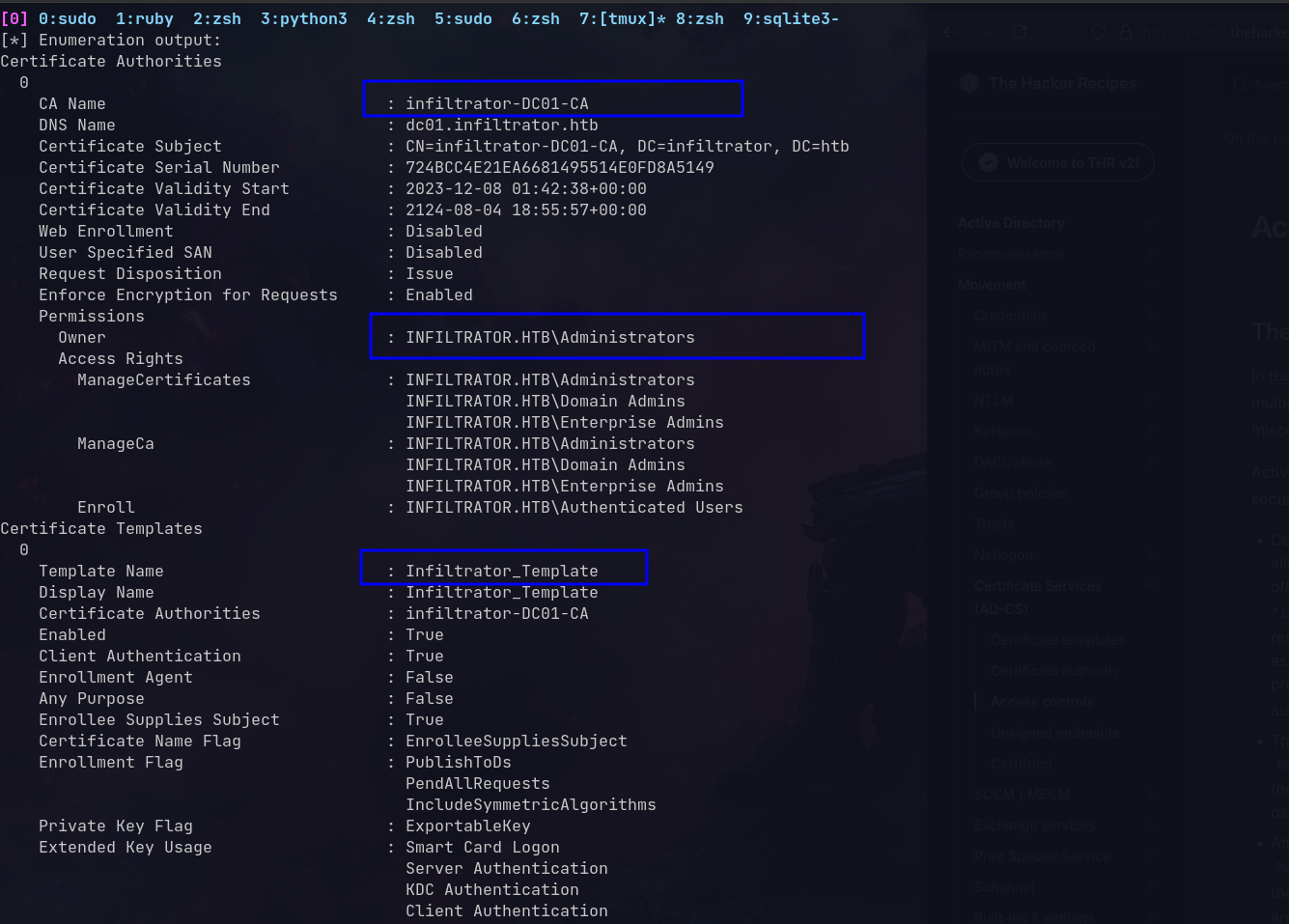The height and width of the screenshot is (924, 1289).
Task: Reload the page with the refresh icon
Action: (1020, 33)
